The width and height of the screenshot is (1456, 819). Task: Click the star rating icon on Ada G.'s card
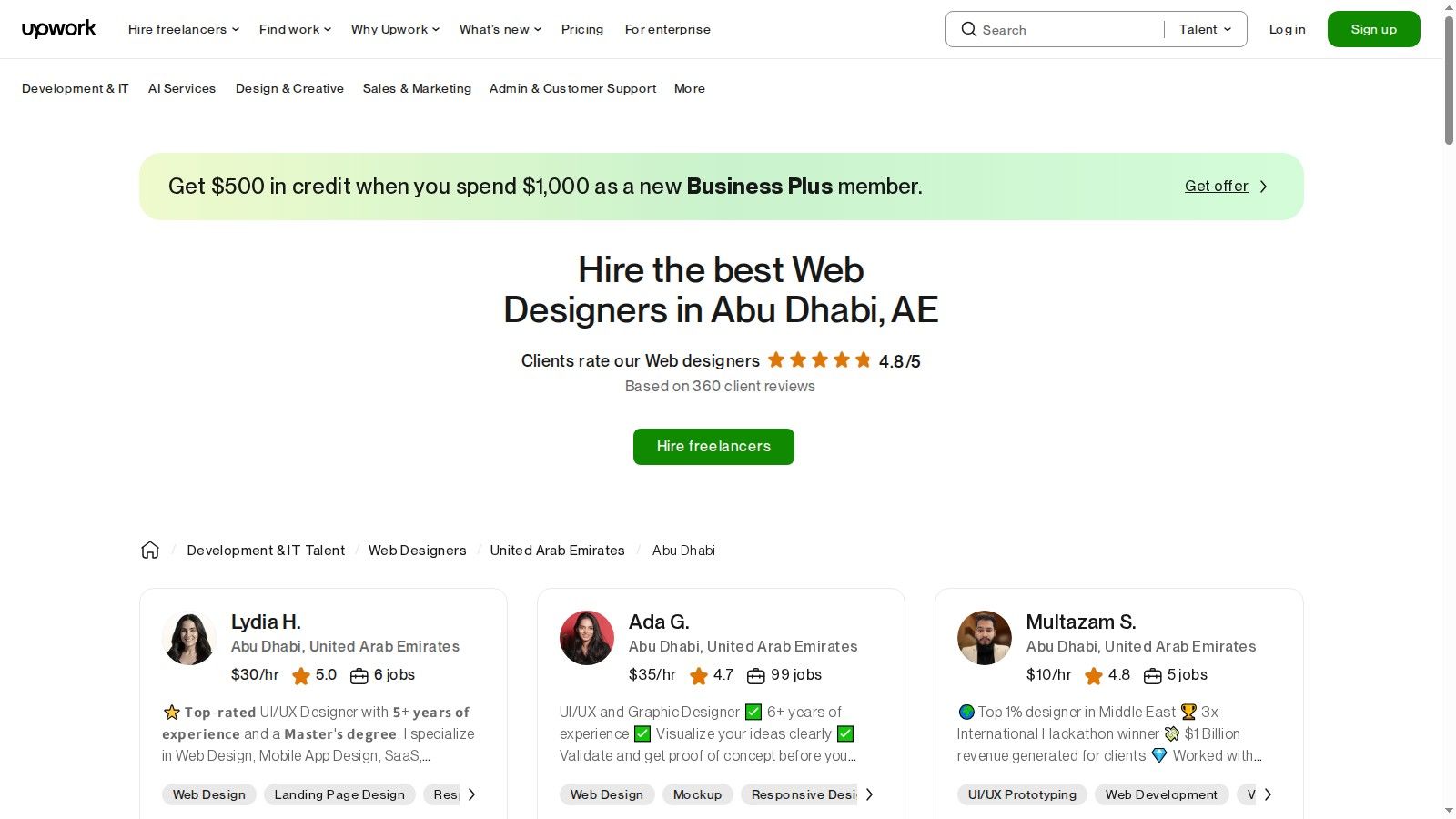[x=699, y=675]
